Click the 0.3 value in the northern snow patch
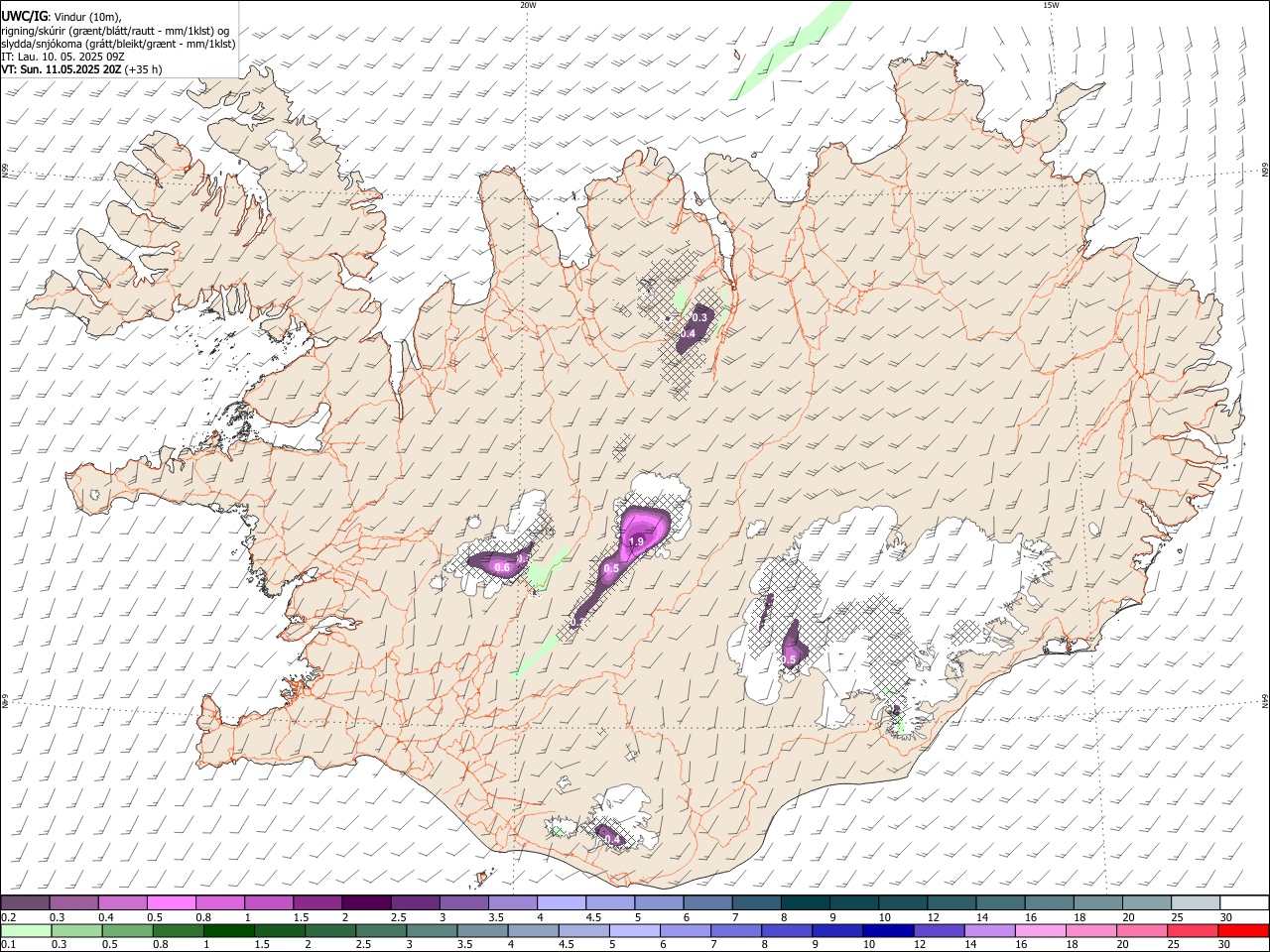Screen dimensions: 1270x952 coord(699,317)
